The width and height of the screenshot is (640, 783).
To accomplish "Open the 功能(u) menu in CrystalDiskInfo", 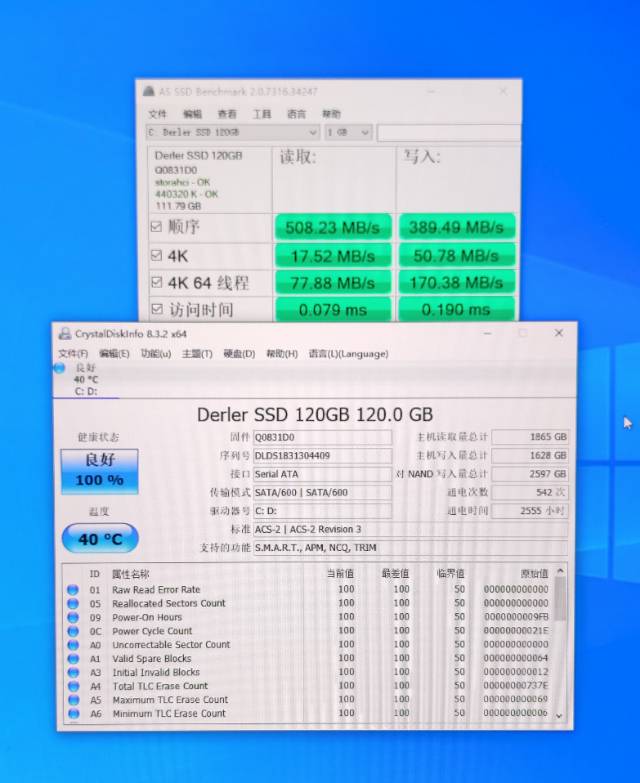I will tap(155, 353).
